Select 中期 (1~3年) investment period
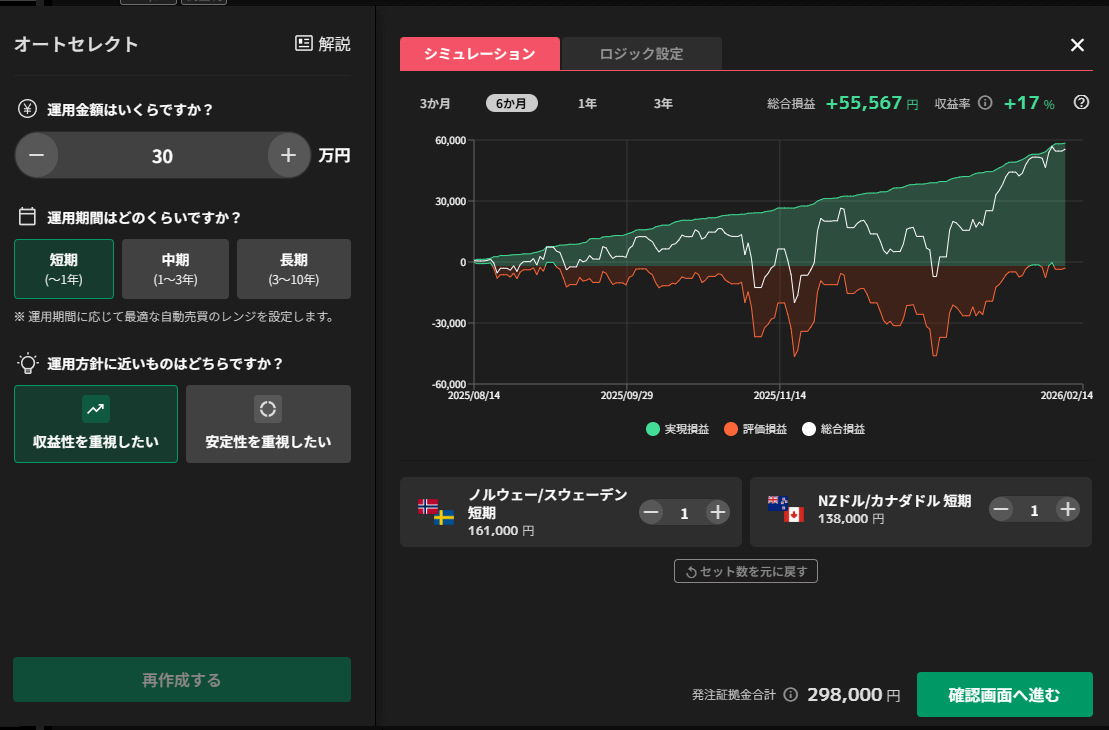The height and width of the screenshot is (730, 1109). point(175,269)
